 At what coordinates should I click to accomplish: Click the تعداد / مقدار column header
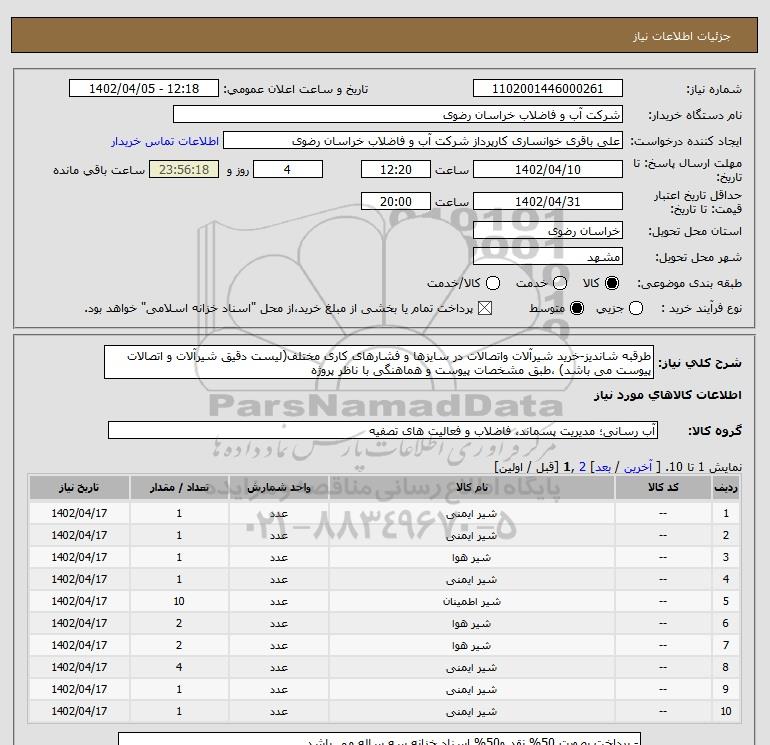pos(179,487)
